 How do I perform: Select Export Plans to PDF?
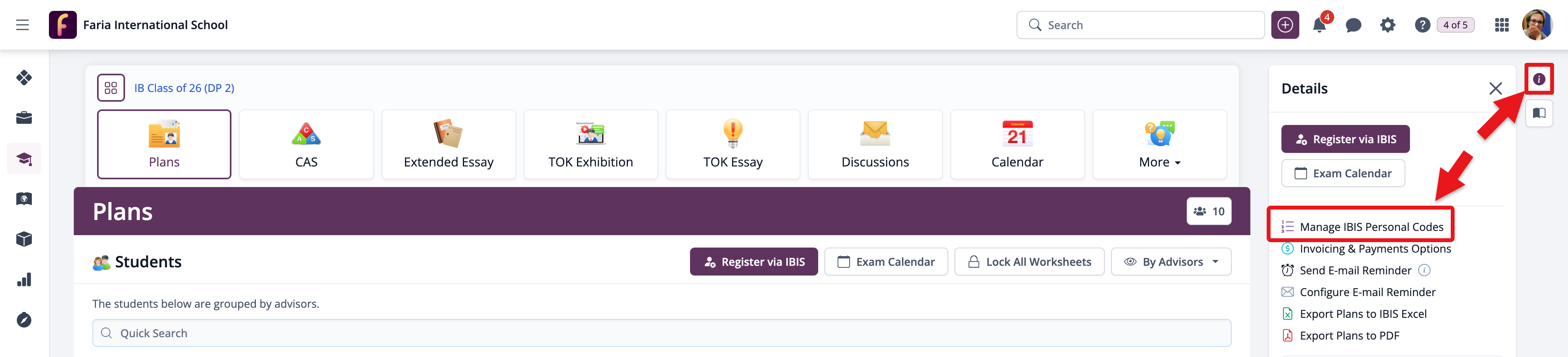click(1349, 336)
